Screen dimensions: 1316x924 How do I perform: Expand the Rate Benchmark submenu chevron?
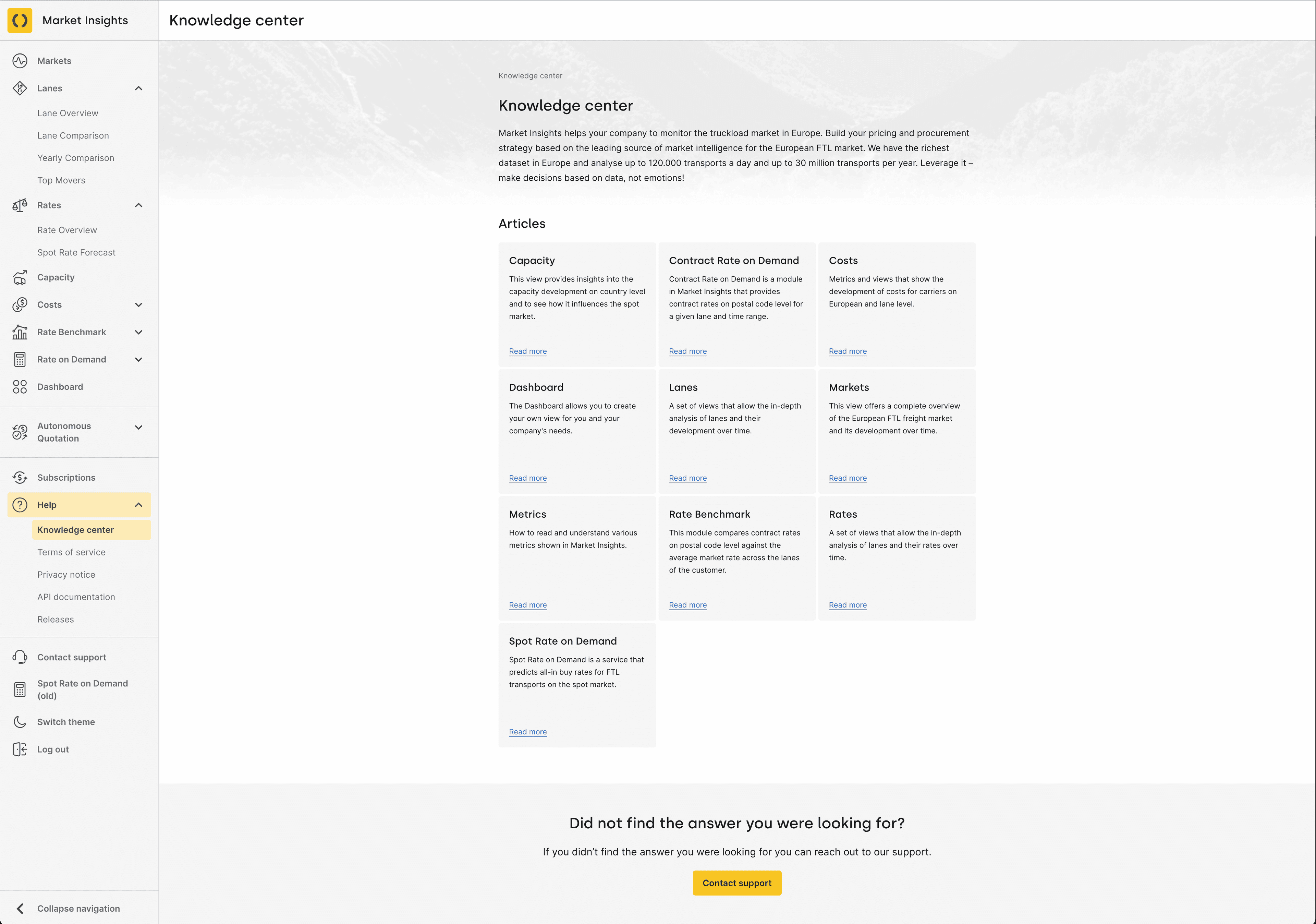click(x=139, y=332)
